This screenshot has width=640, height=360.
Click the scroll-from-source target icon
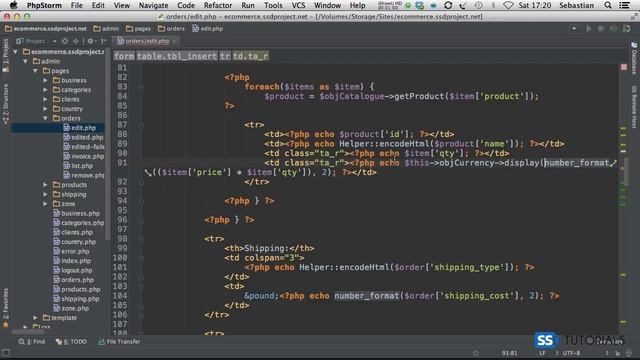[x=65, y=41]
